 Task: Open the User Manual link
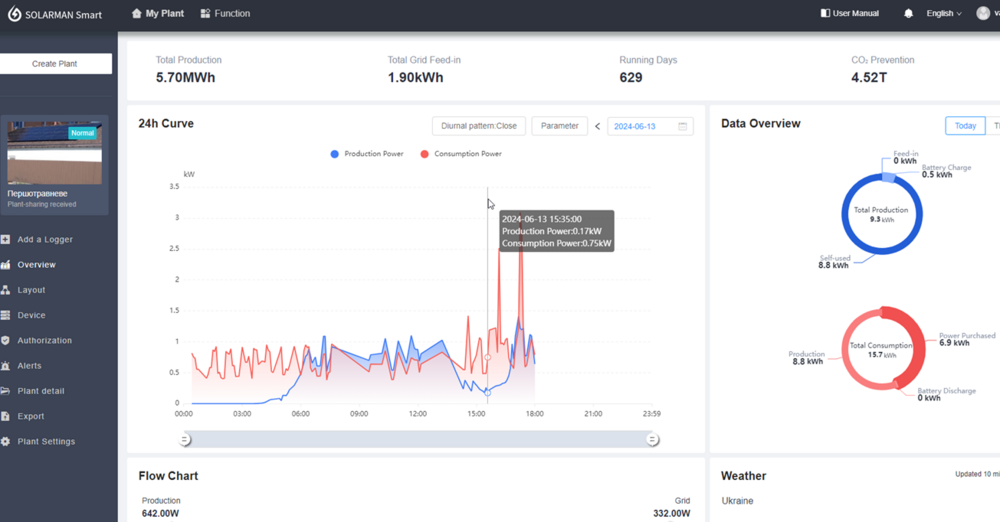(x=849, y=14)
